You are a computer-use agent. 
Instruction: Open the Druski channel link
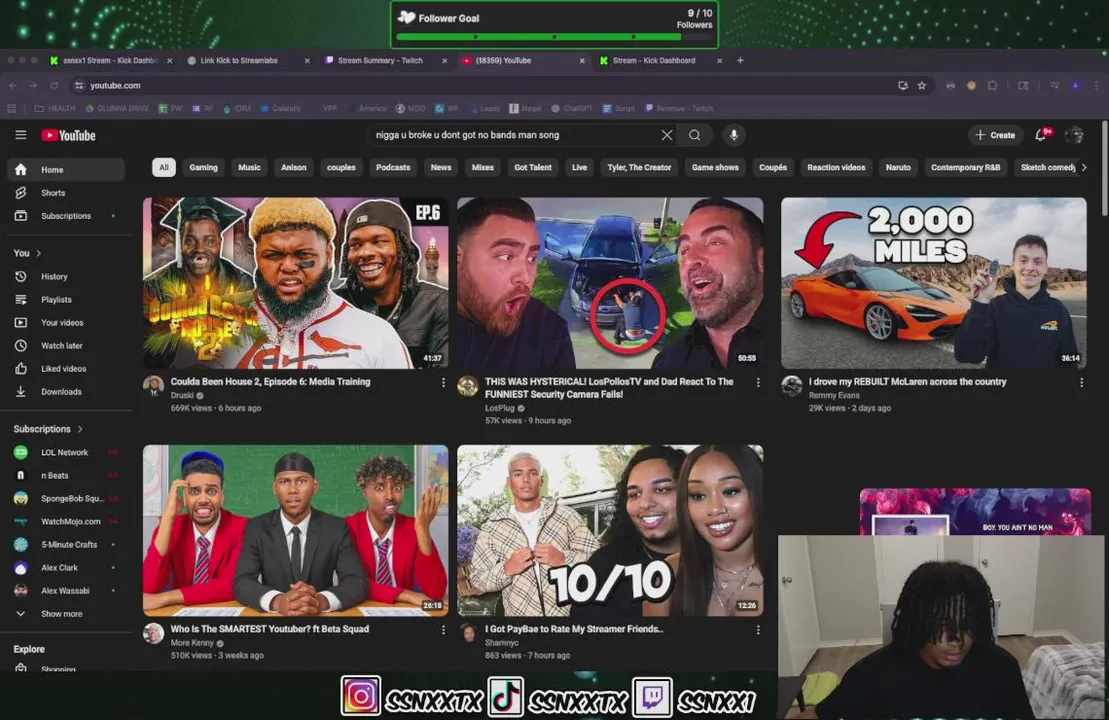tap(182, 396)
